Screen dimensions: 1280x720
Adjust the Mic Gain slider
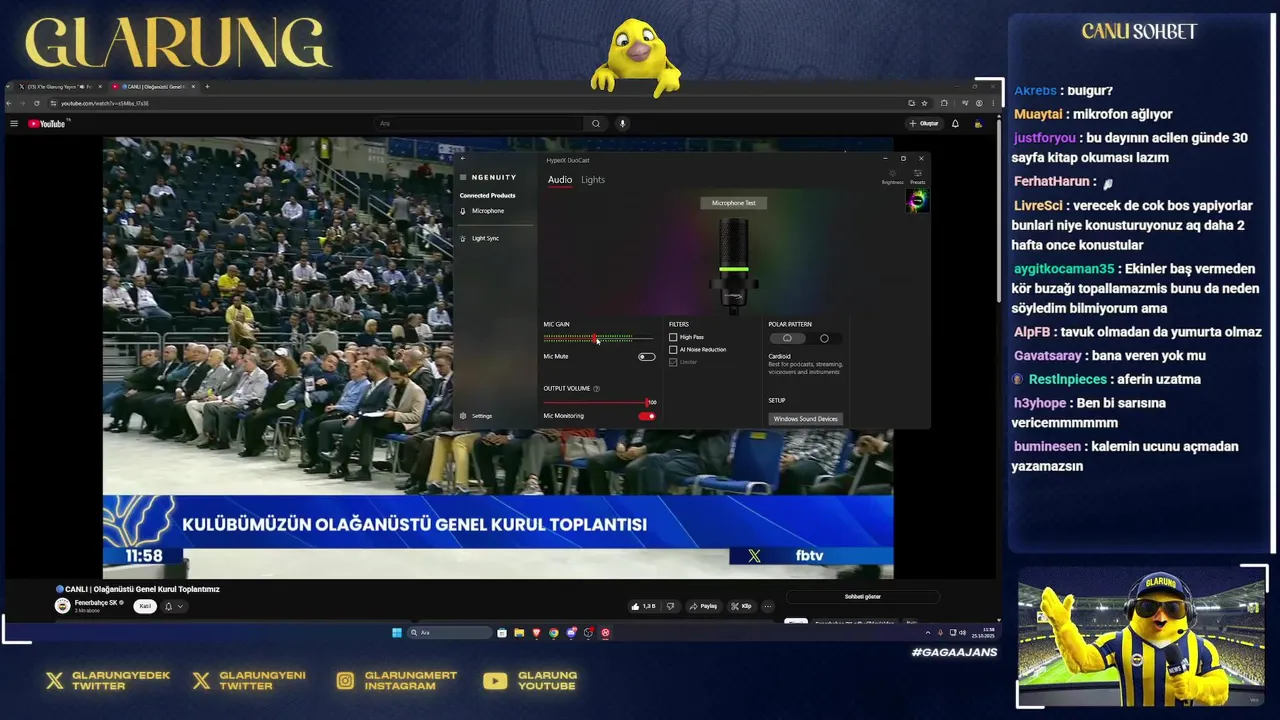[x=597, y=339]
